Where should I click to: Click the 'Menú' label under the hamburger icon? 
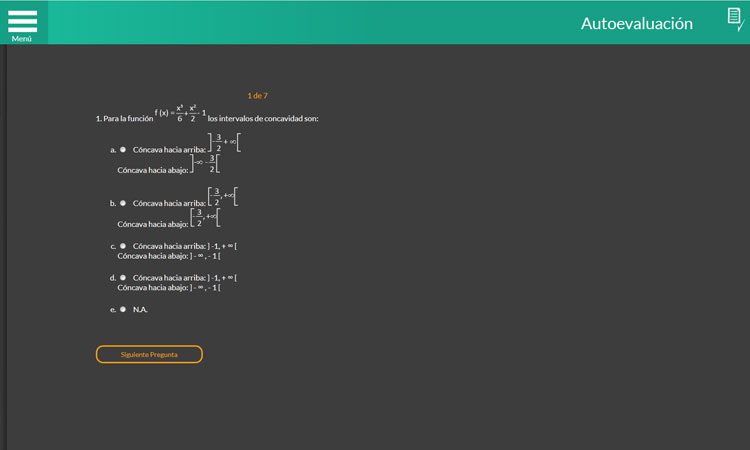(22, 38)
